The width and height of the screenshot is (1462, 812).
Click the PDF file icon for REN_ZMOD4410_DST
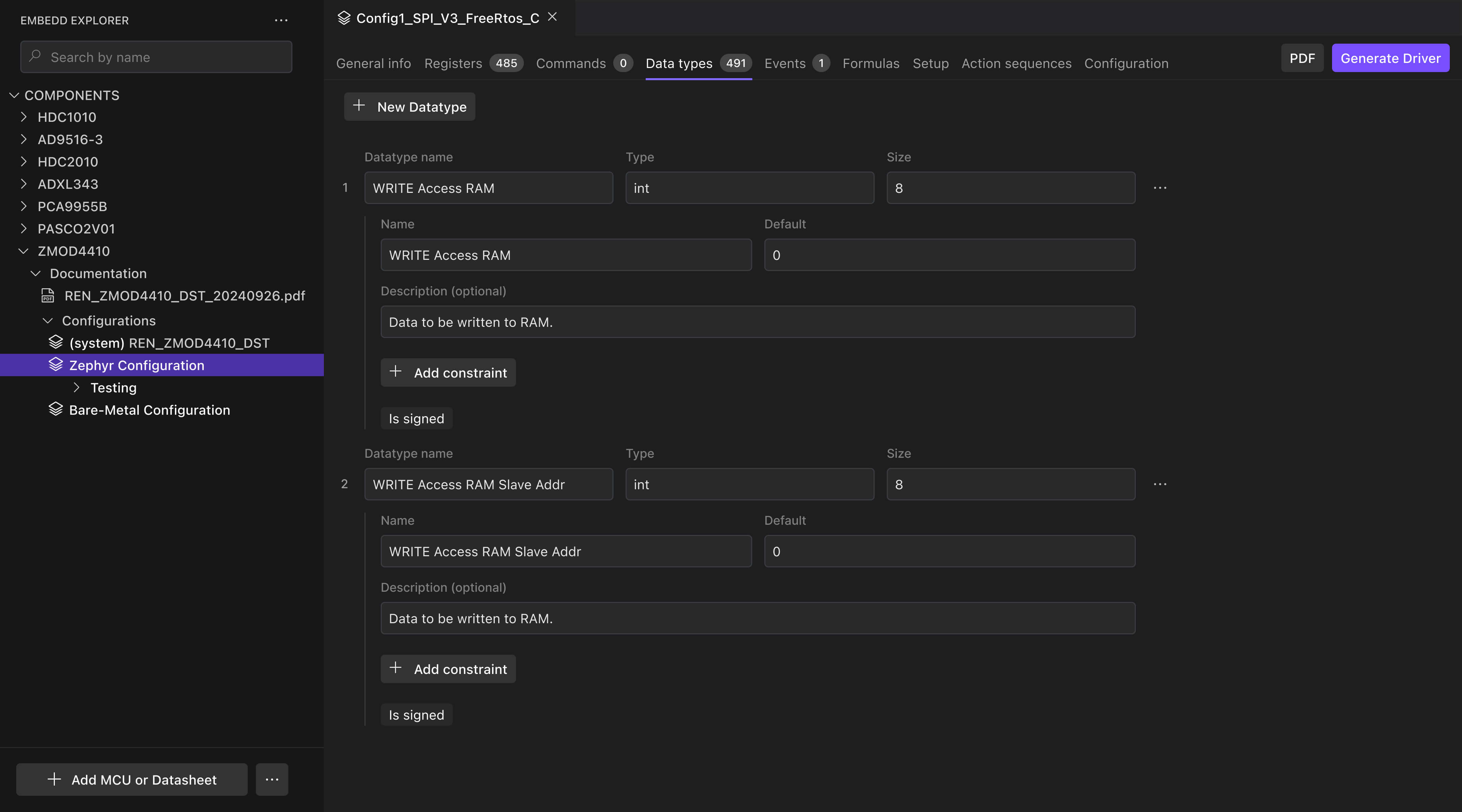point(48,296)
